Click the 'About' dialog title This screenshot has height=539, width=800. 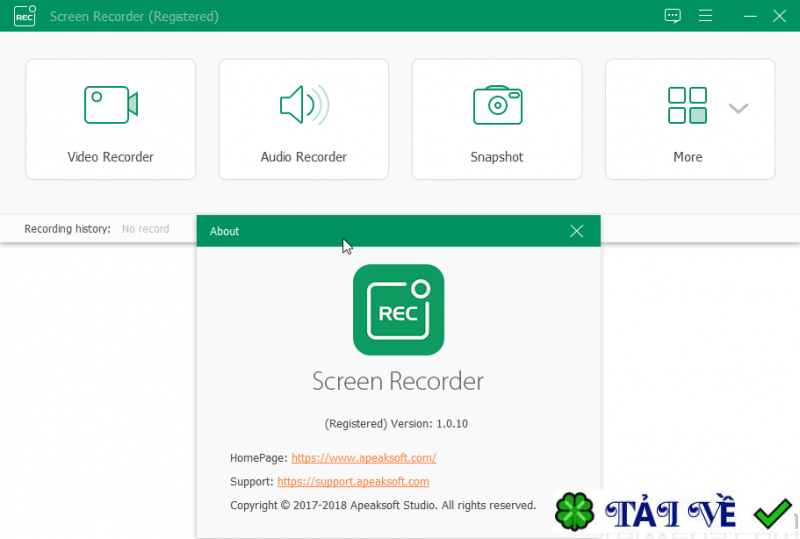point(224,231)
